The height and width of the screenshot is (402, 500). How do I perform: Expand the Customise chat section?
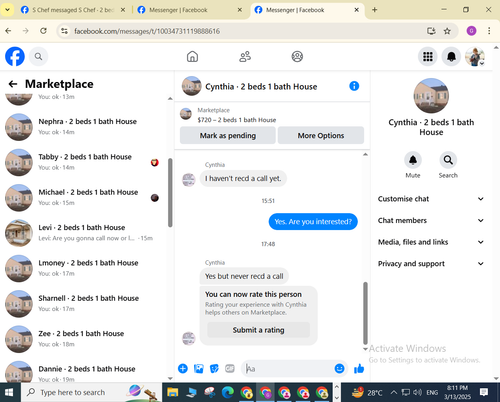click(431, 199)
